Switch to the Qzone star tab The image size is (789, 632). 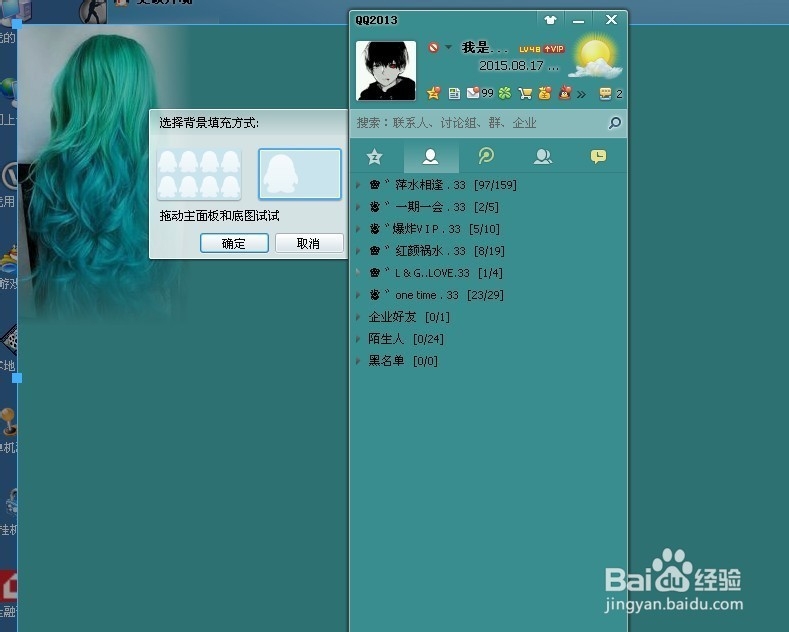pos(374,157)
